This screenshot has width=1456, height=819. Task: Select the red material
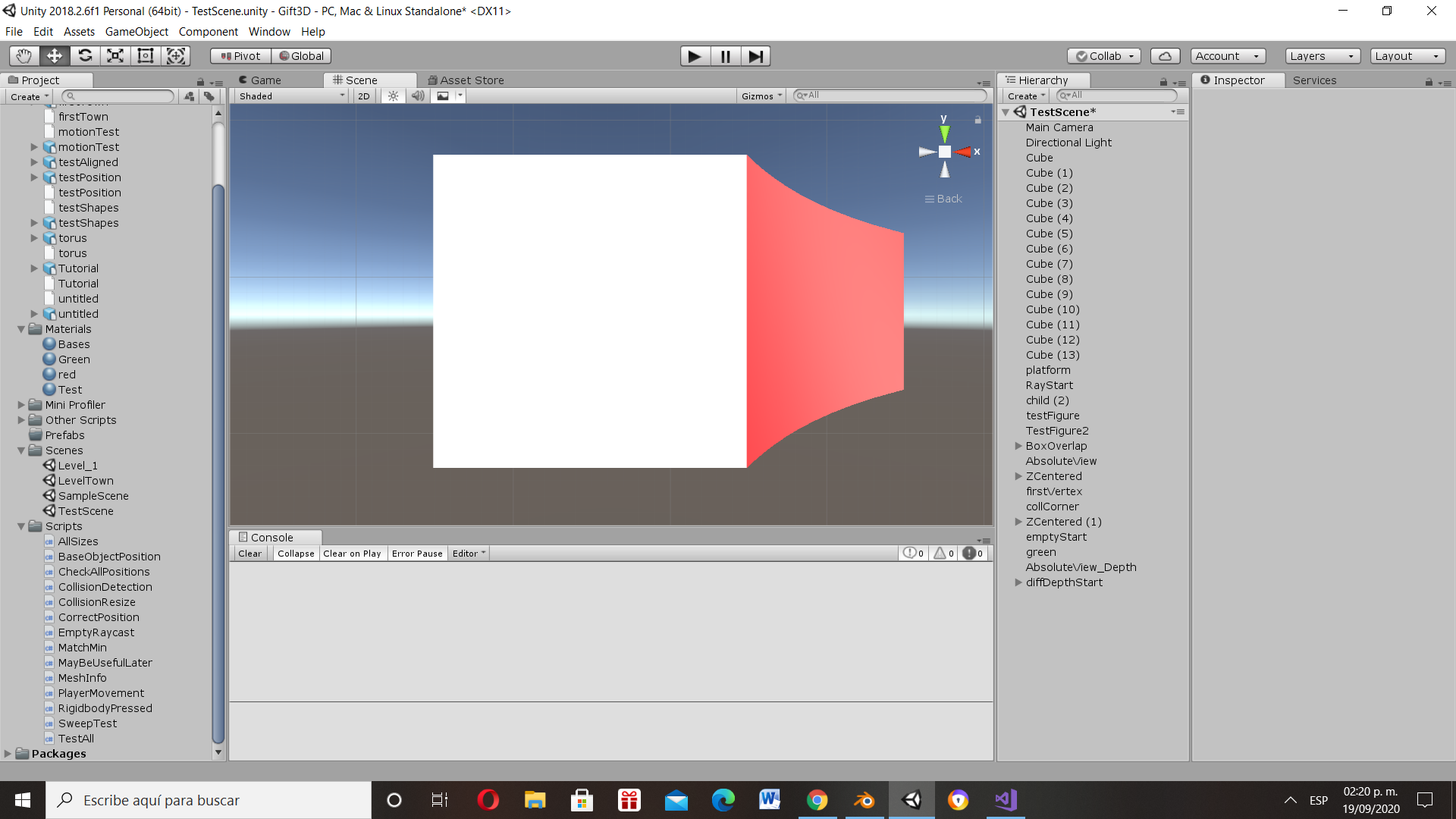(x=67, y=375)
